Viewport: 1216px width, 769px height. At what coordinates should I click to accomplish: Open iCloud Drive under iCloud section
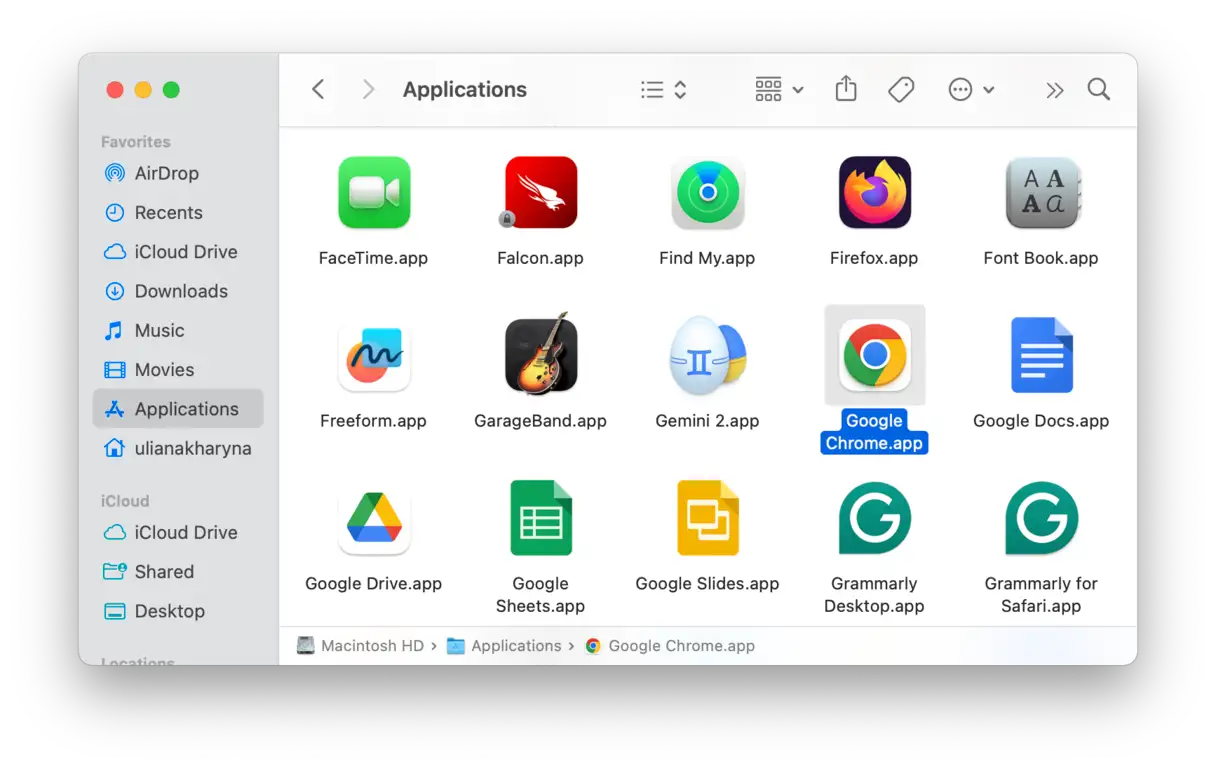[178, 532]
